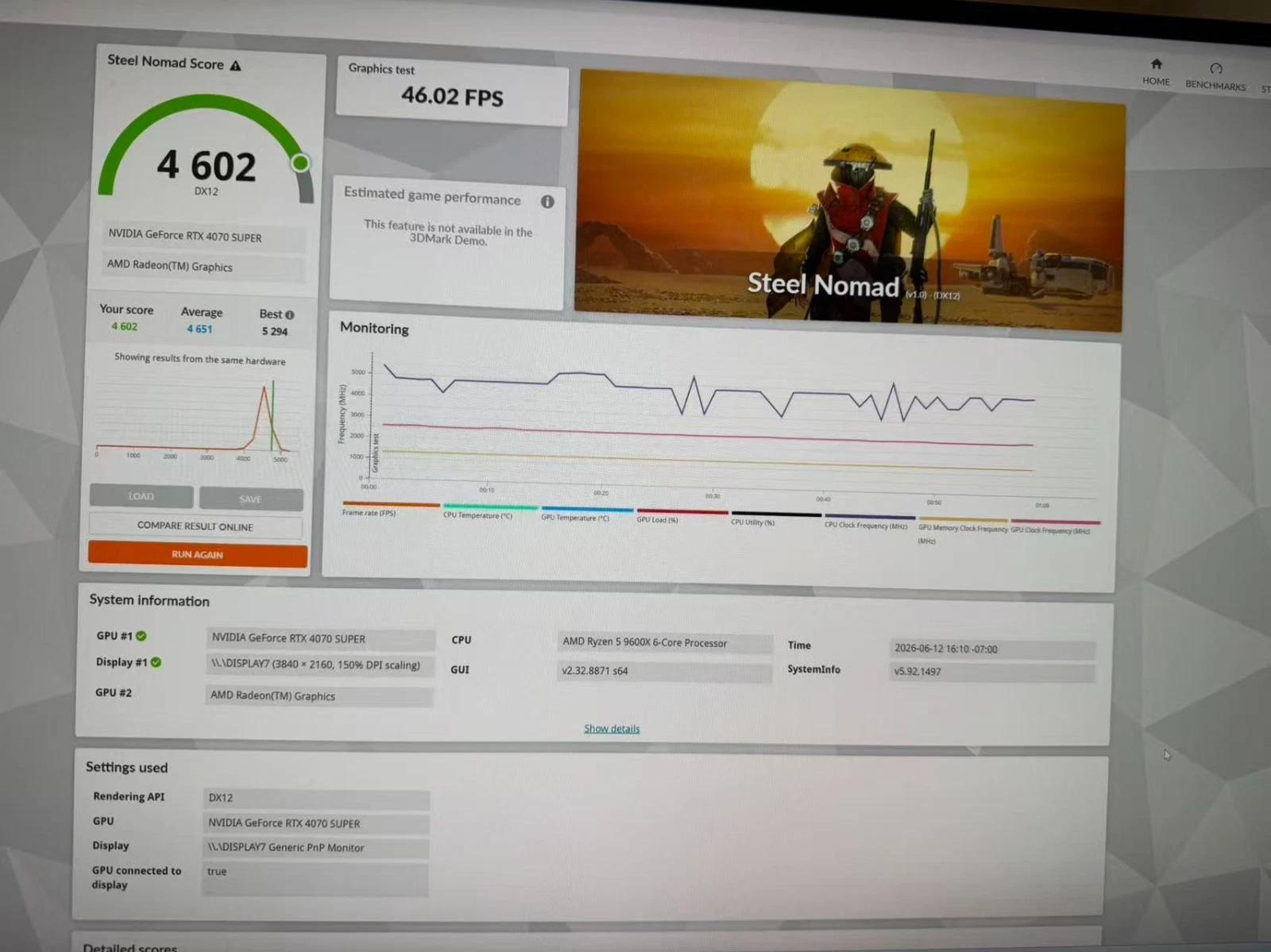Click Showing results from the same hardware text
Screen dimensions: 1271x952
point(199,359)
